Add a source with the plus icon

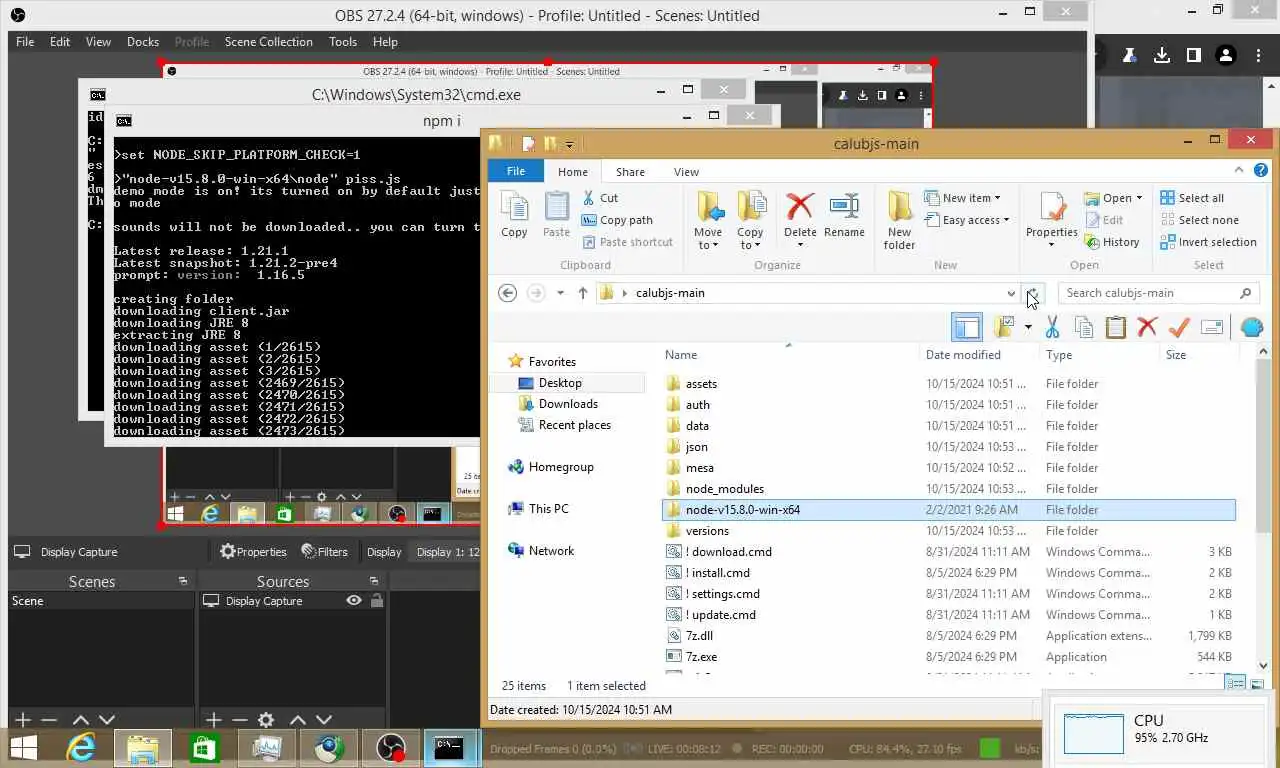[213, 719]
